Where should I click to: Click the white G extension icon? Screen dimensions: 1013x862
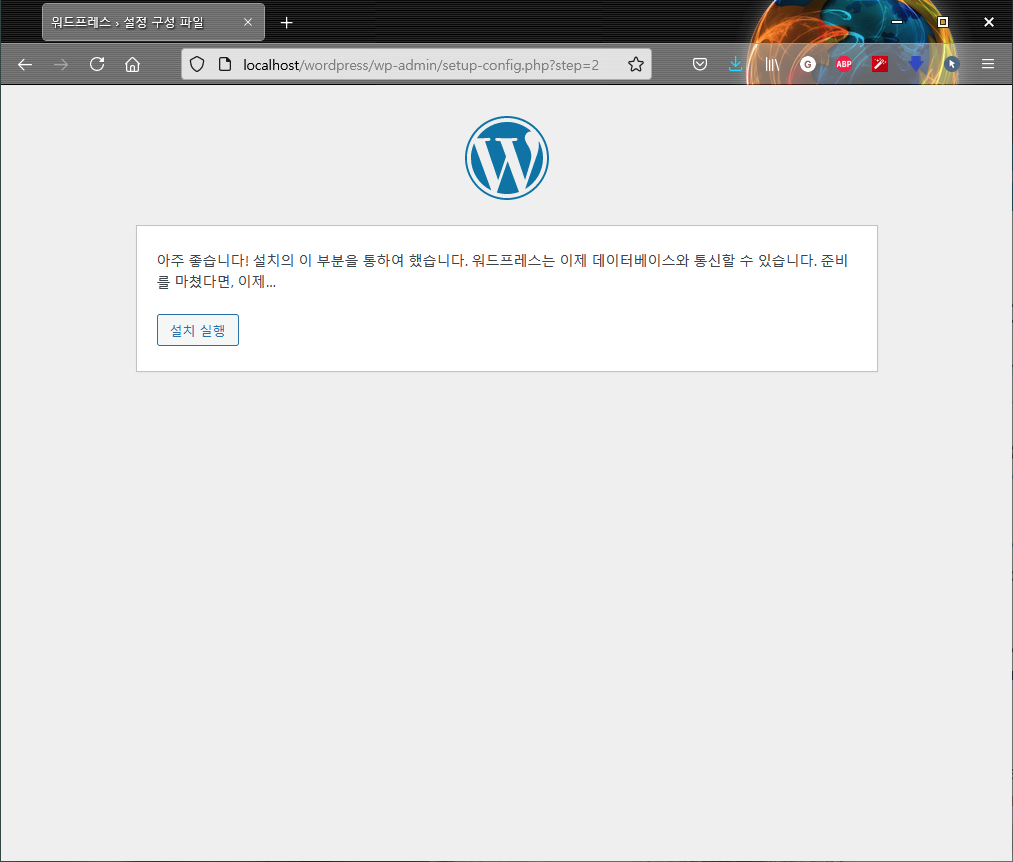tap(808, 65)
